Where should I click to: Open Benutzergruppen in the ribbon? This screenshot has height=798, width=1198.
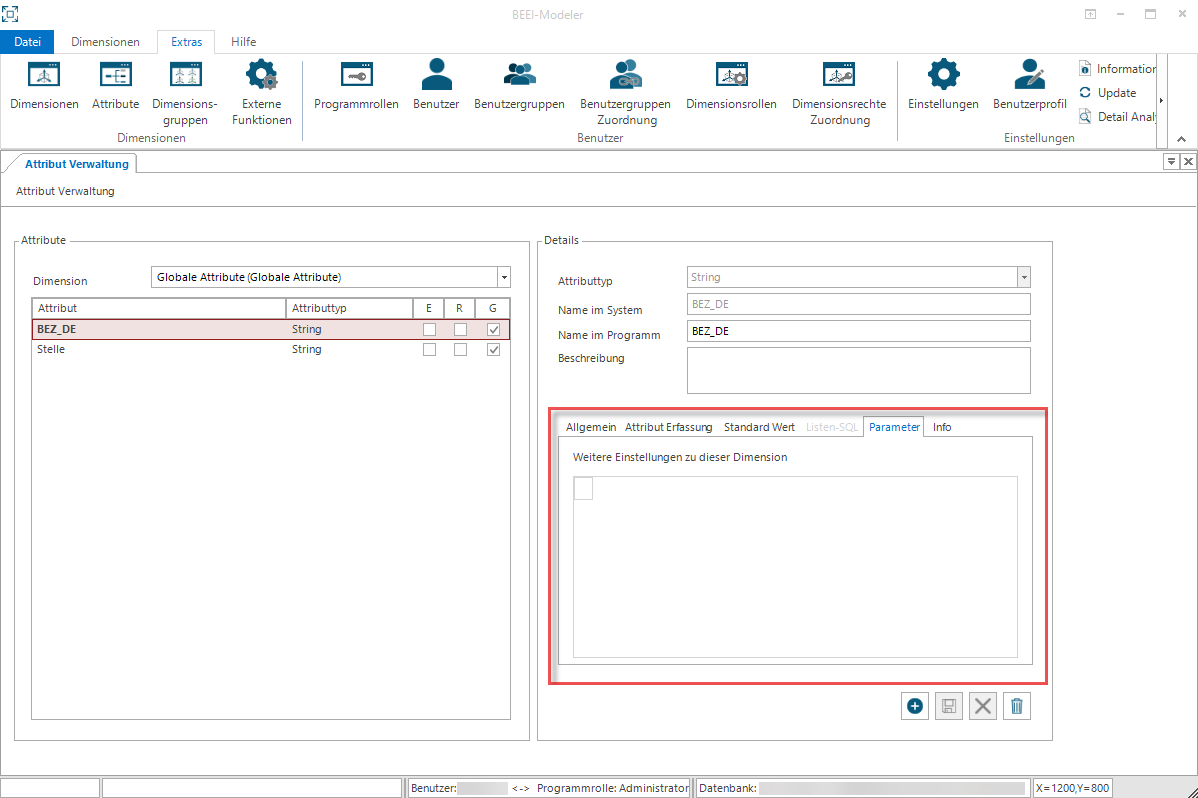(x=520, y=86)
